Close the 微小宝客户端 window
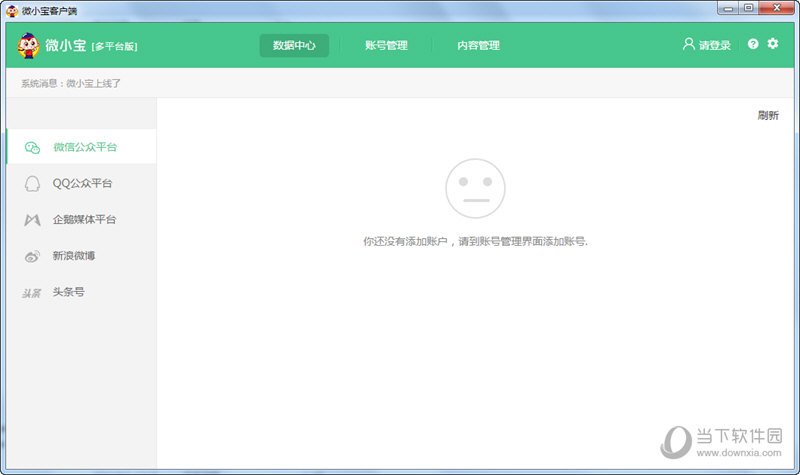This screenshot has width=800, height=475. tap(777, 8)
